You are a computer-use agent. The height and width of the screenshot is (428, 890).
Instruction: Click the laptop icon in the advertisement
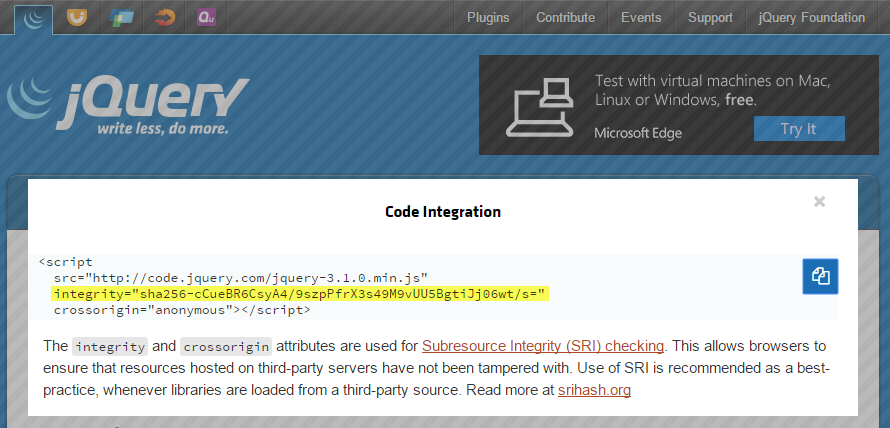pos(539,107)
